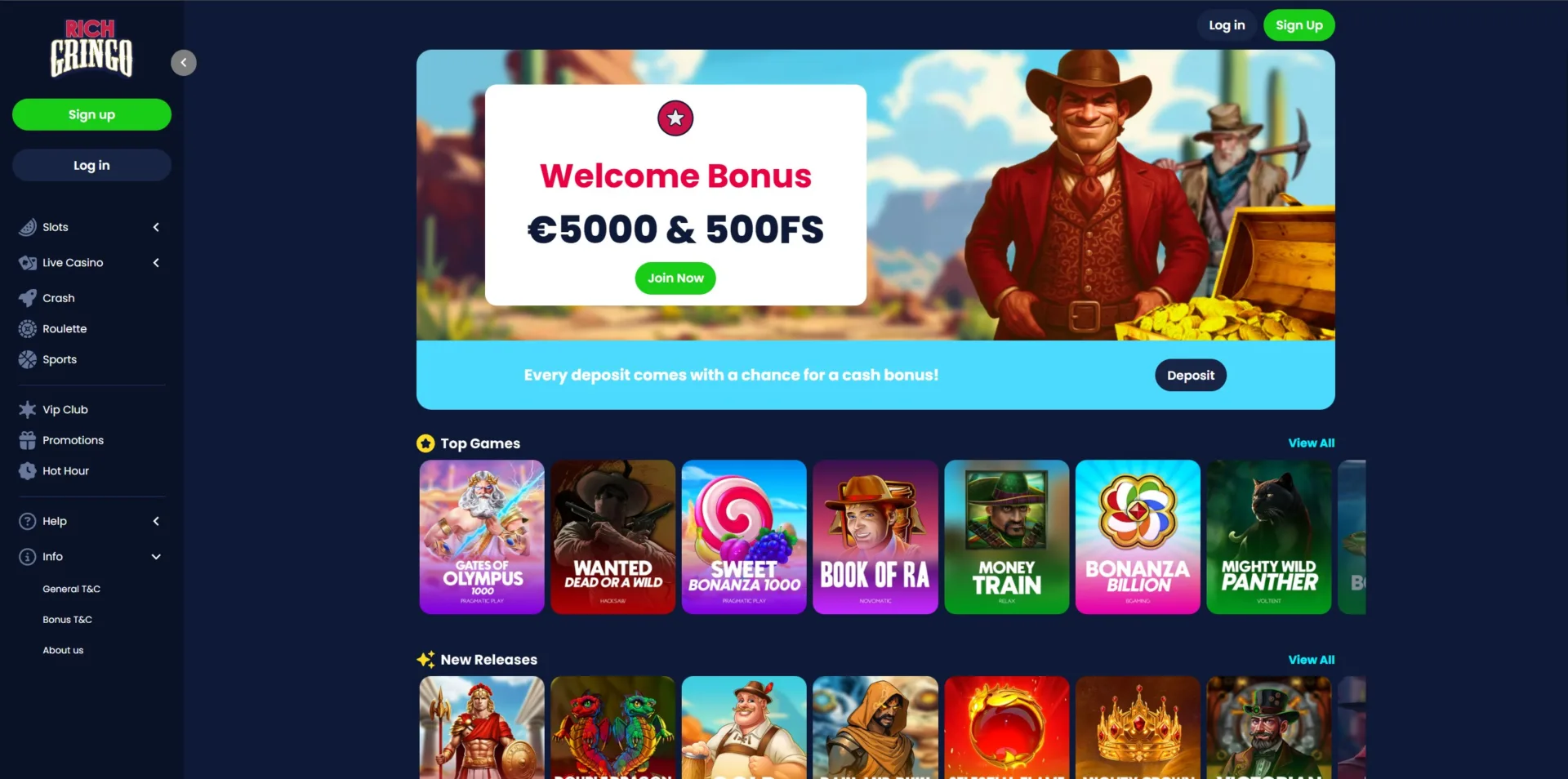1568x779 pixels.
Task: Open General T&C in the Info menu
Action: pyautogui.click(x=72, y=589)
